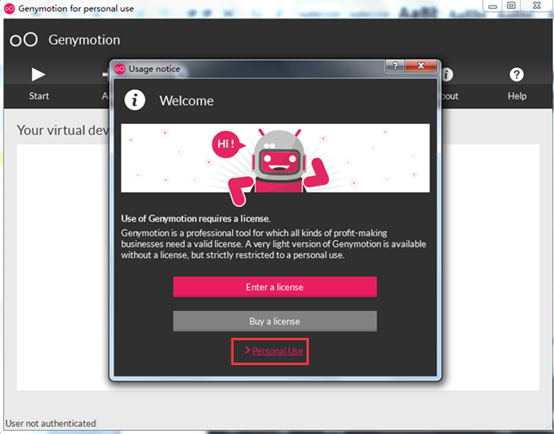554x434 pixels.
Task: Click the Genymotion double-circle logo in header
Action: pos(24,40)
